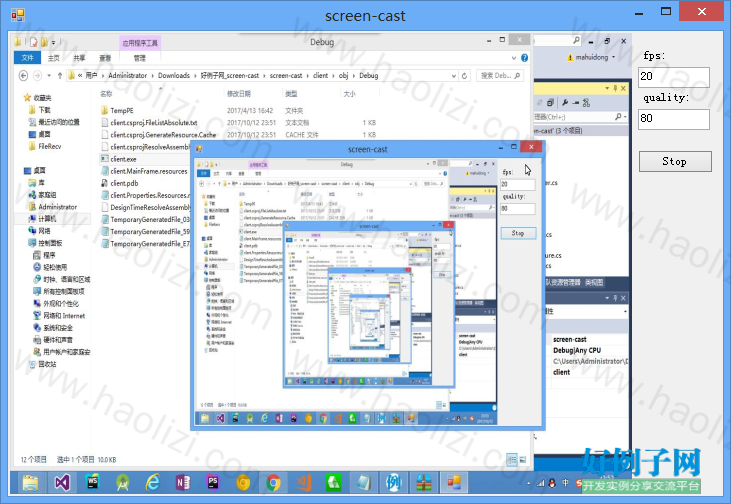This screenshot has width=731, height=504.
Task: Open the Explorer help question-mark icon
Action: (x=524, y=58)
